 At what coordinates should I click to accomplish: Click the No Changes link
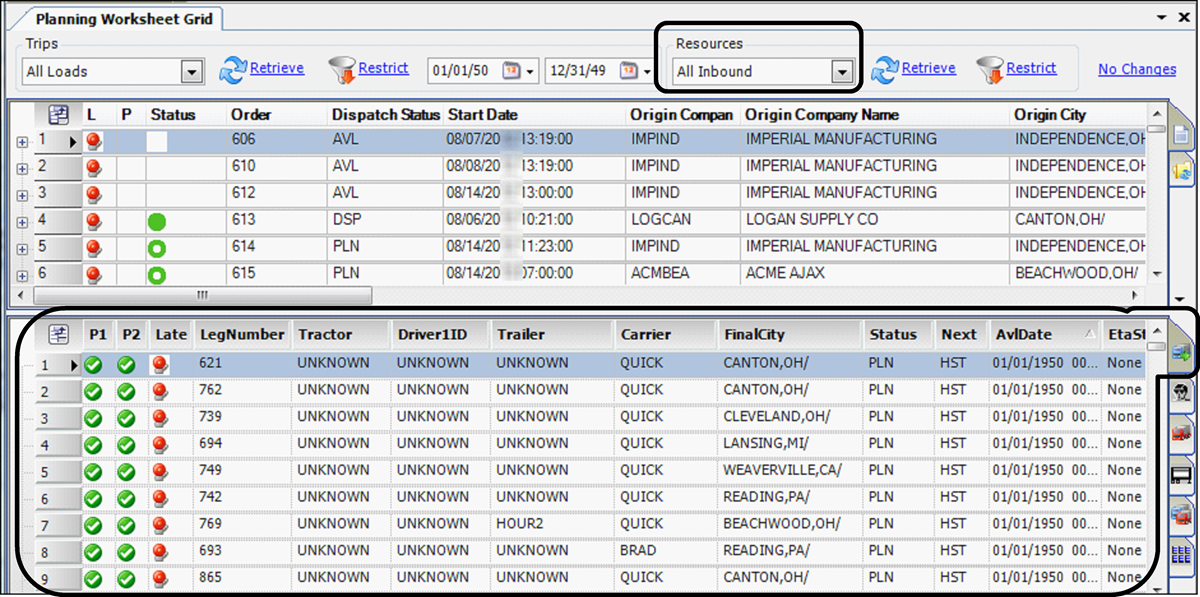click(x=1137, y=69)
